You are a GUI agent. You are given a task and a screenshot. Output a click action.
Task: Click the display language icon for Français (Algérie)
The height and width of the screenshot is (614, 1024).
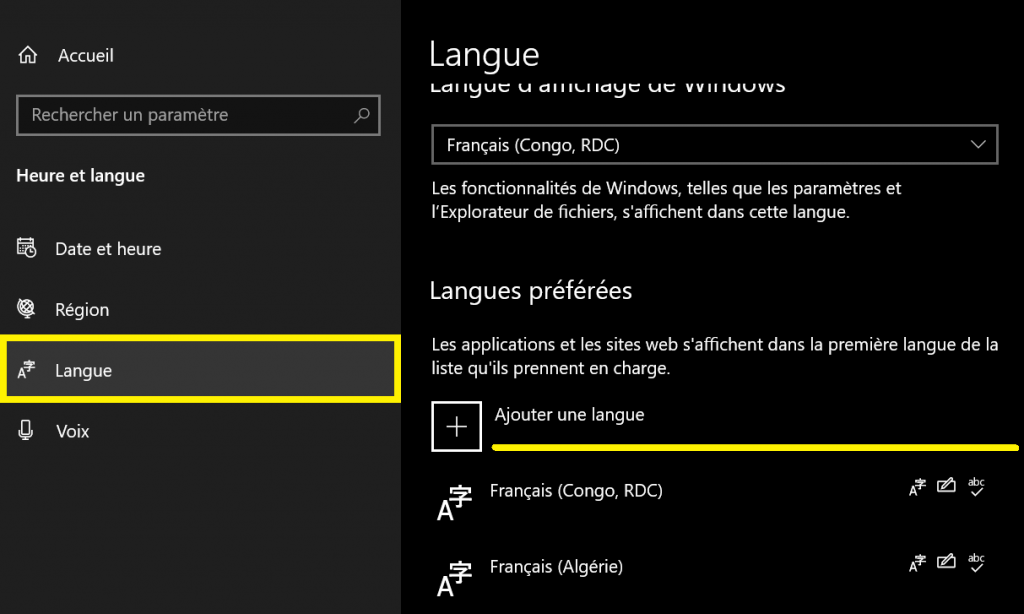[917, 562]
